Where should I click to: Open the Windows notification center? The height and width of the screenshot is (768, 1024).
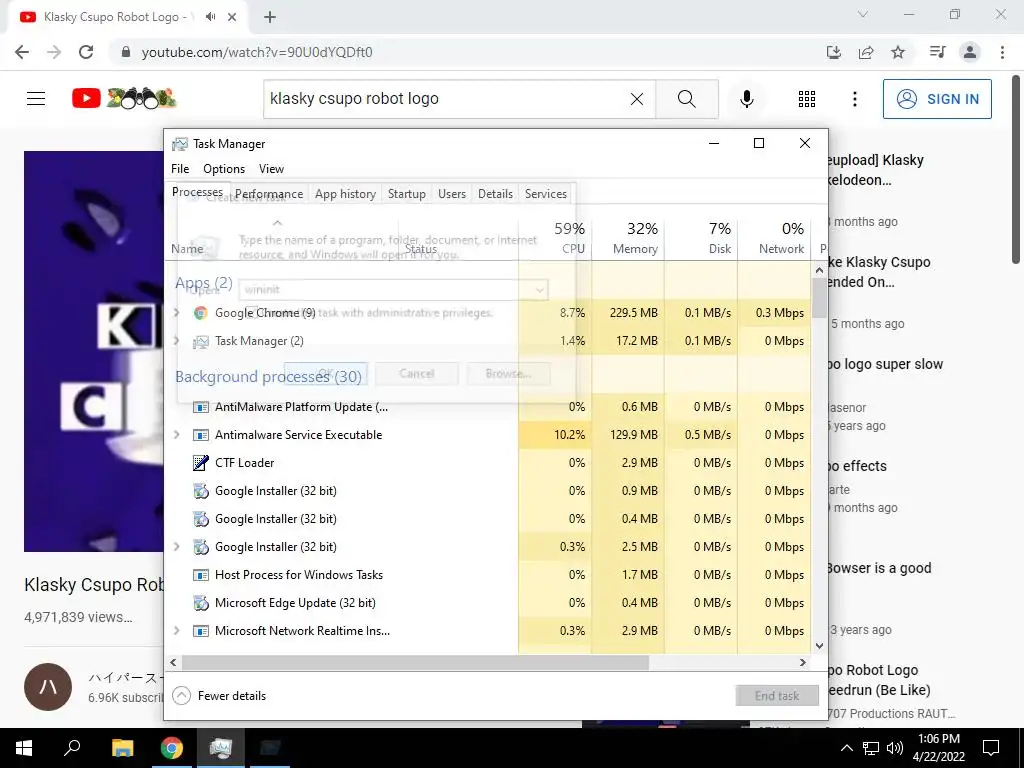991,748
